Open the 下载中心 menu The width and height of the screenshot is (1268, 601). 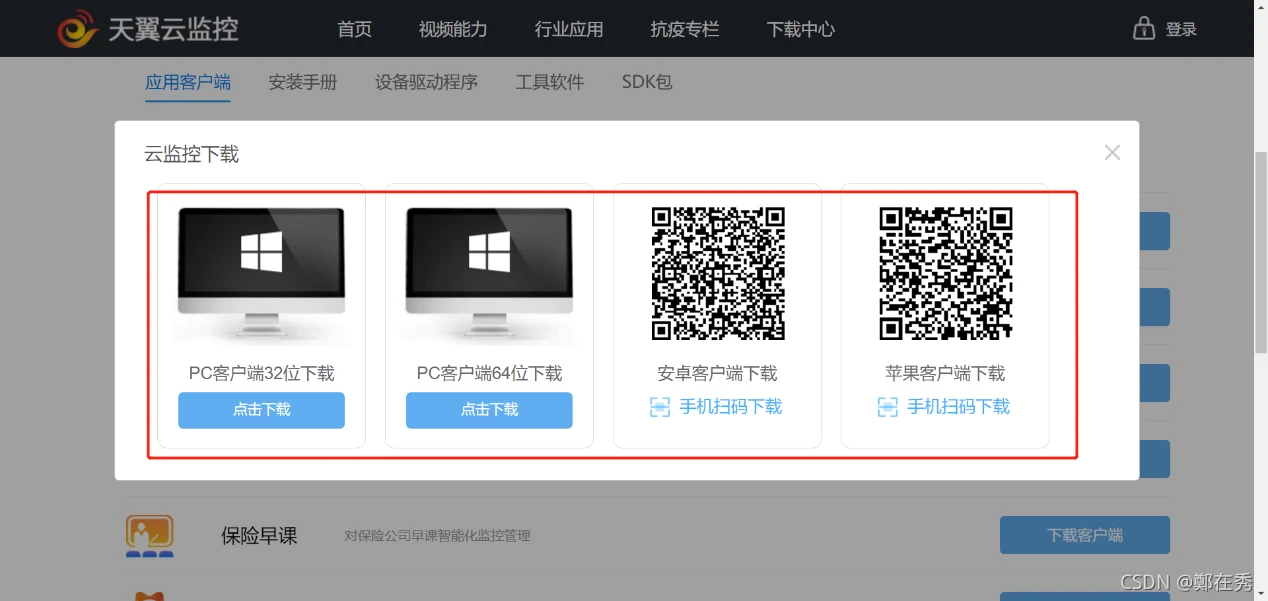[x=801, y=29]
